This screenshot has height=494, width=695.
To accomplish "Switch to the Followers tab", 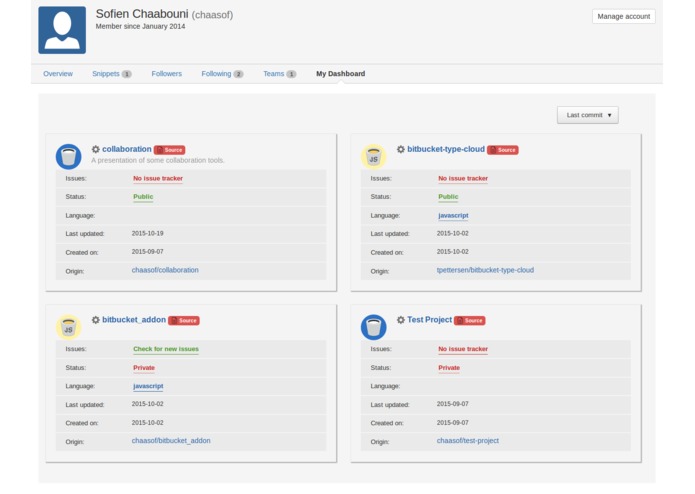I will click(x=167, y=74).
